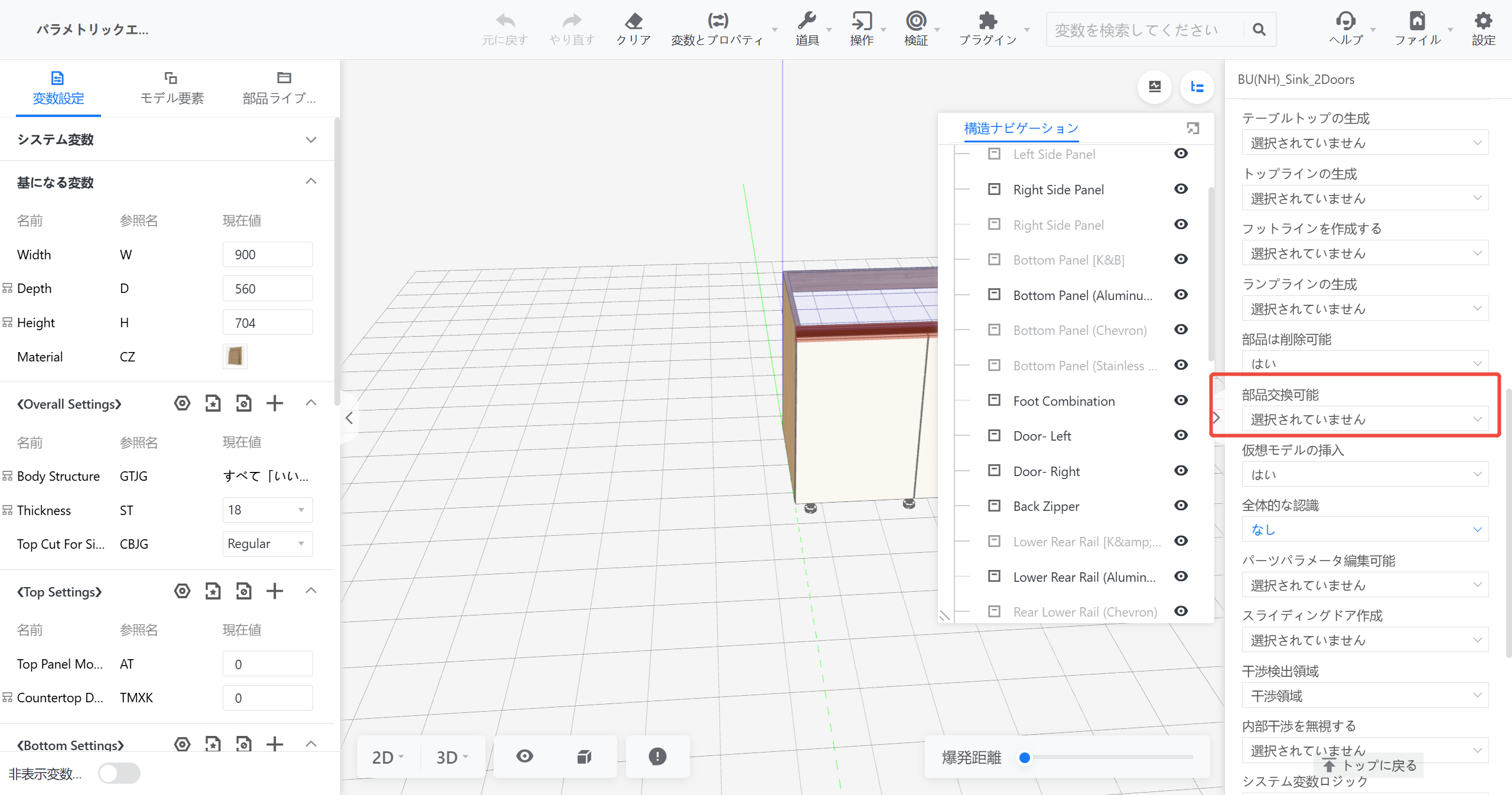This screenshot has height=795, width=1512.
Task: Toggle the eye visibility button in viewport toolbar
Action: click(x=524, y=757)
